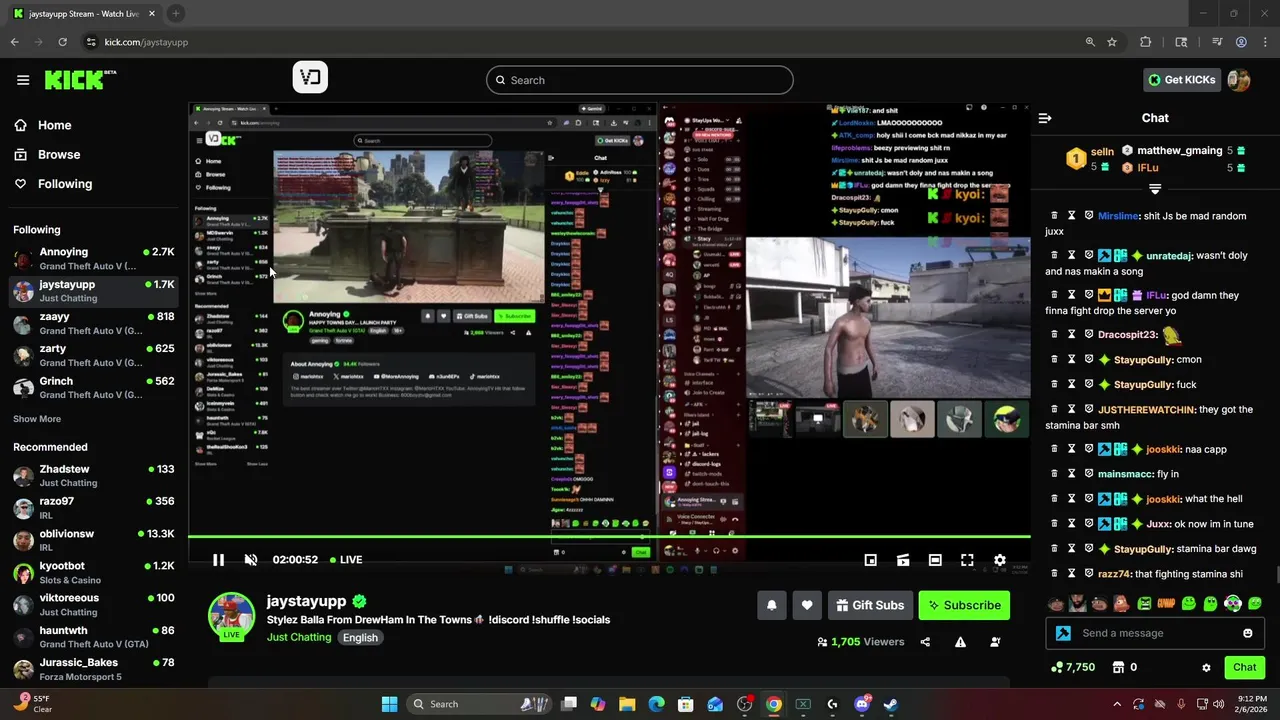Click the share icon near viewers
This screenshot has height=720, width=1280.
(x=925, y=642)
